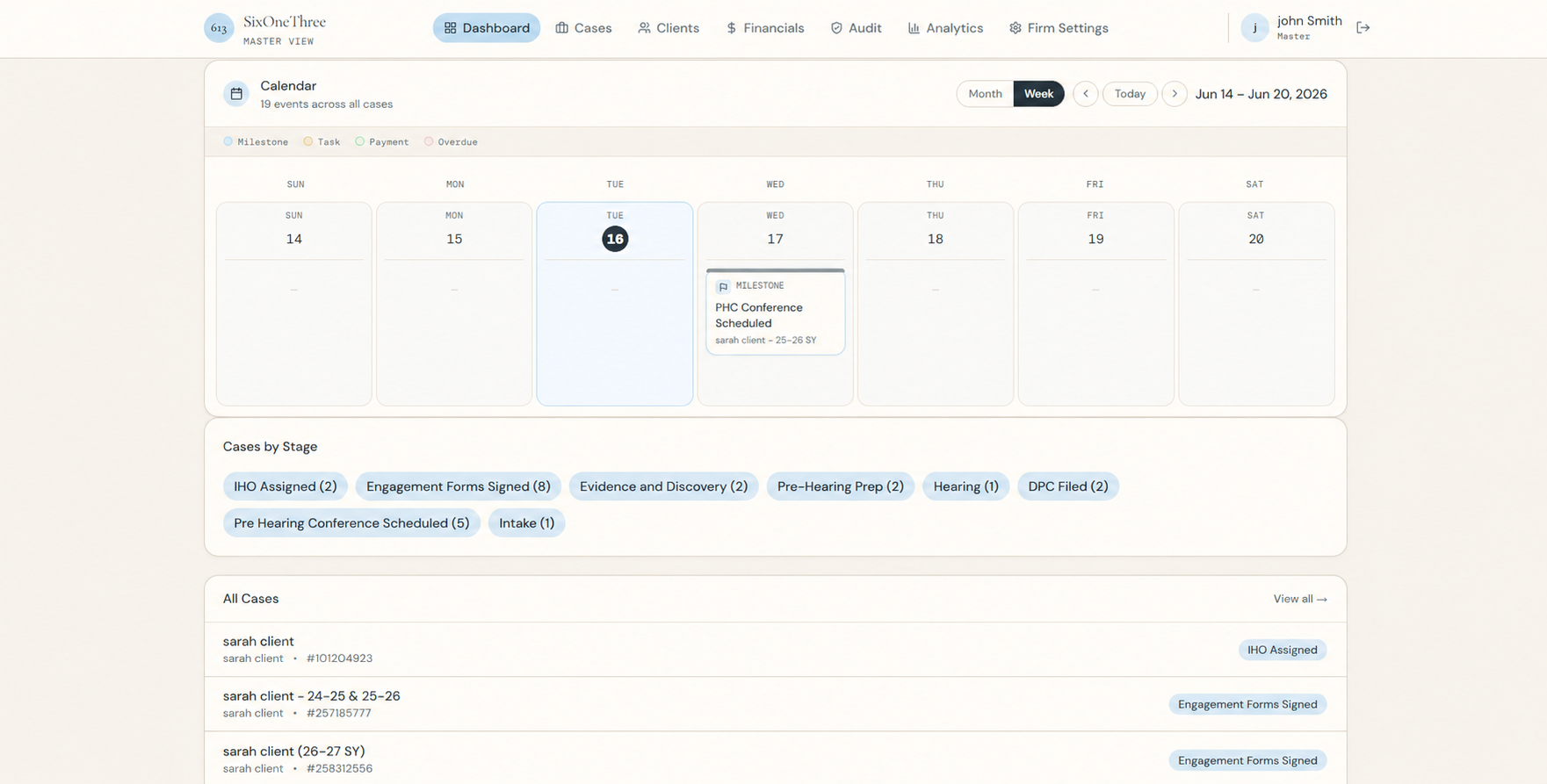Click the '19 events across all cases' text
Image resolution: width=1547 pixels, height=784 pixels.
[327, 104]
